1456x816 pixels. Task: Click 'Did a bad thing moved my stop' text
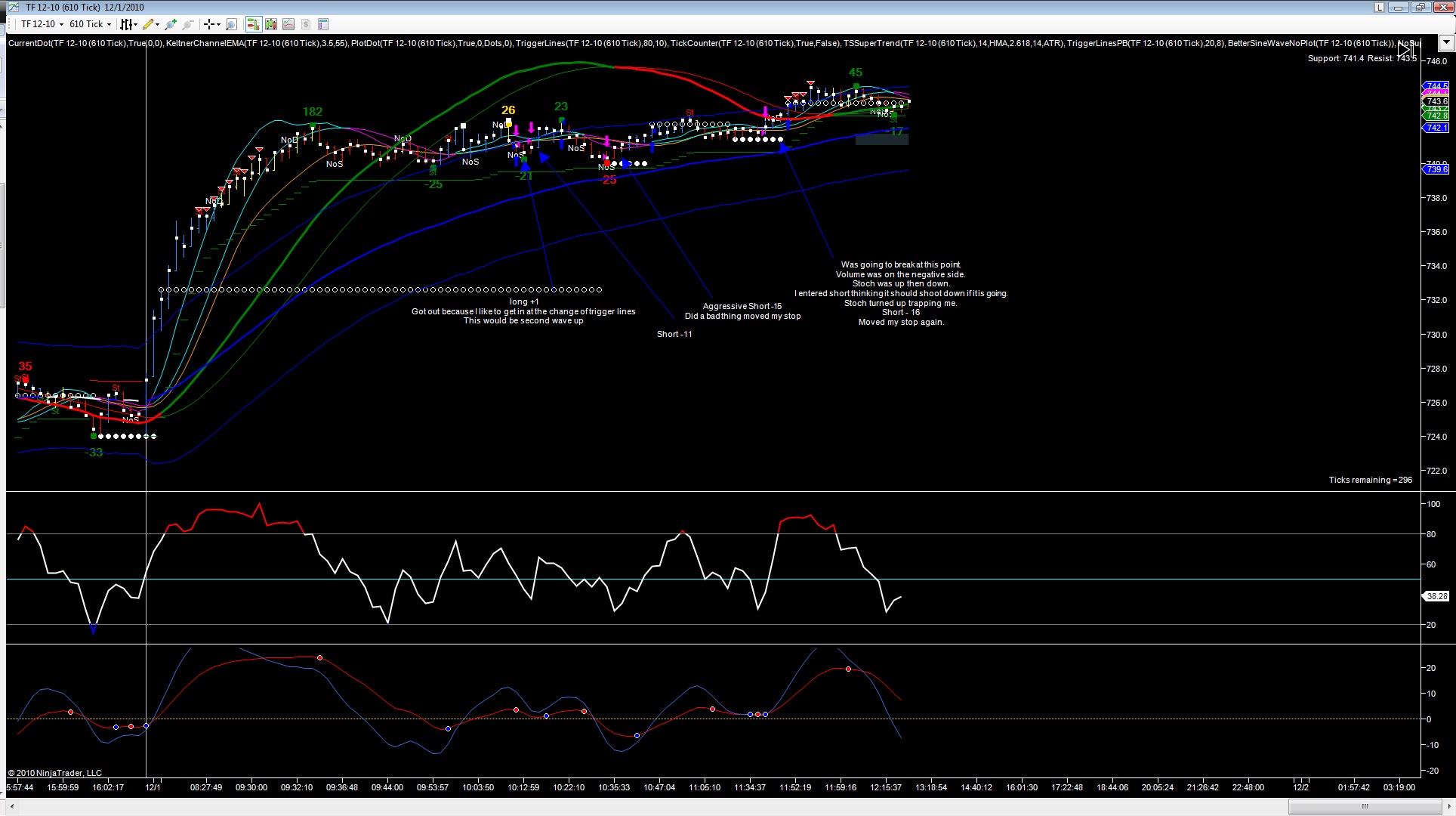click(x=742, y=316)
